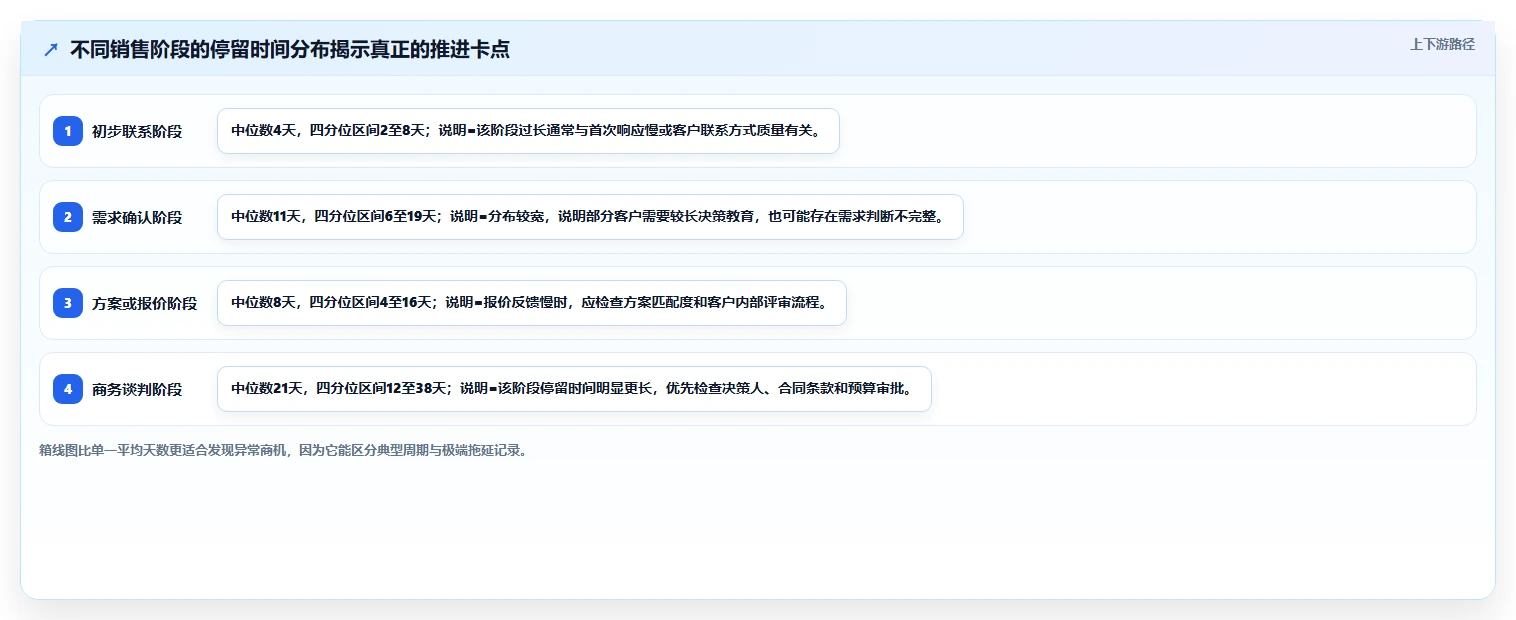This screenshot has width=1516, height=620.
Task: Open the 中位数11天 detail box
Action: (590, 217)
